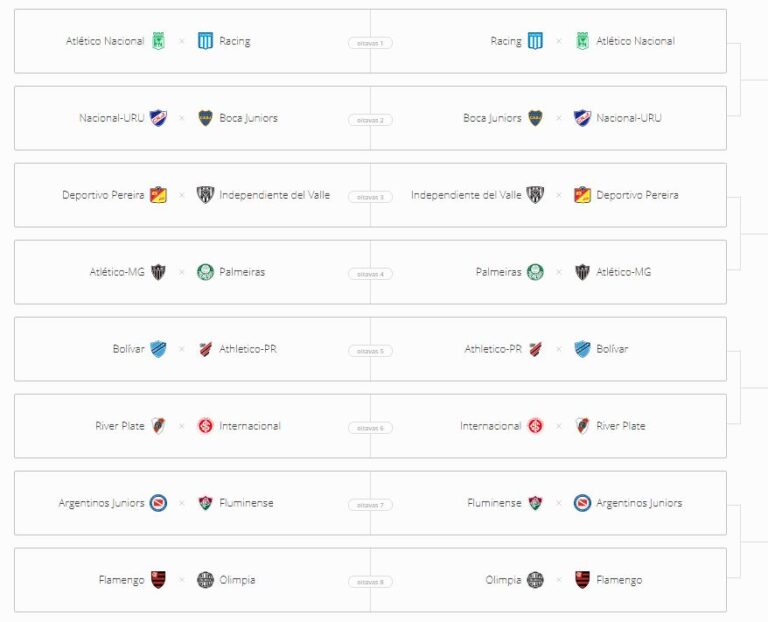Click Atlético Nacional crest in Racing × Atlético Nacional match
The width and height of the screenshot is (768, 622).
(582, 41)
